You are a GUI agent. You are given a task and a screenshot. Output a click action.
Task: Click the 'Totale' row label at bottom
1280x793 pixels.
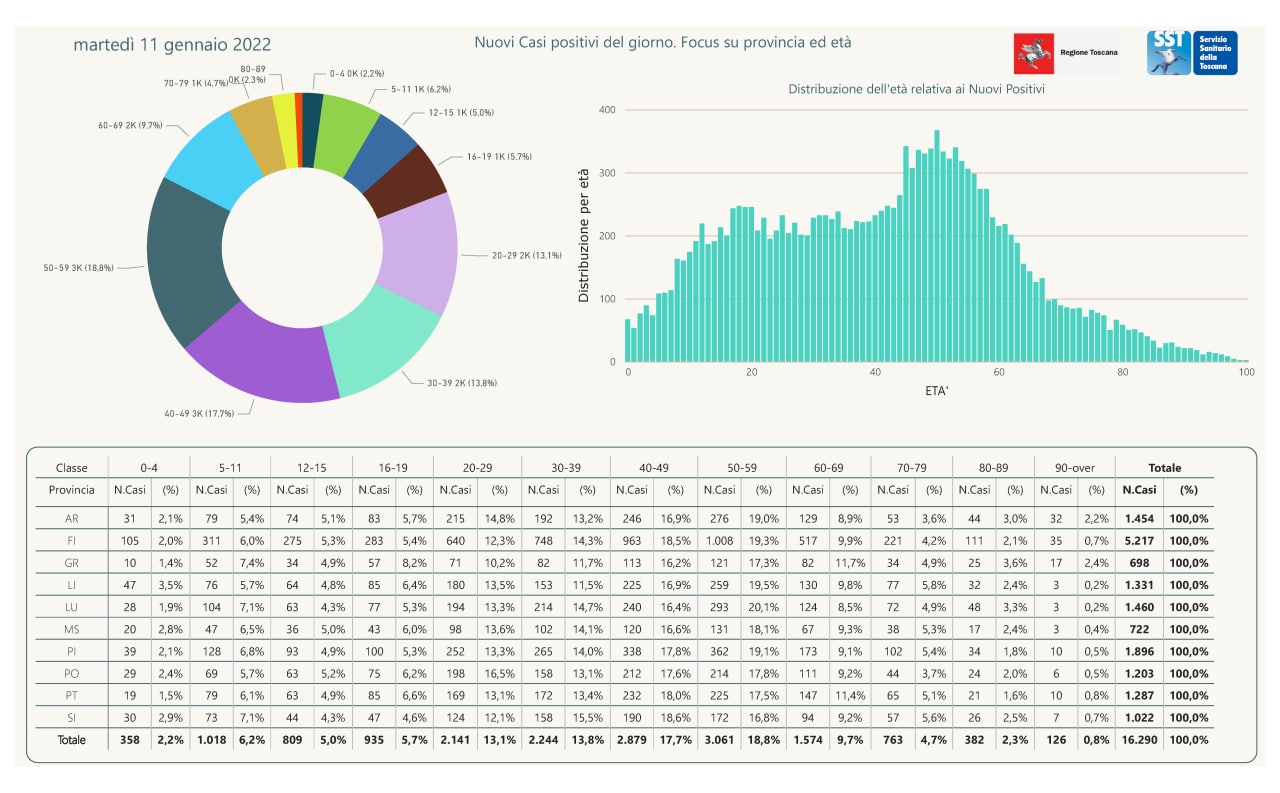71,740
